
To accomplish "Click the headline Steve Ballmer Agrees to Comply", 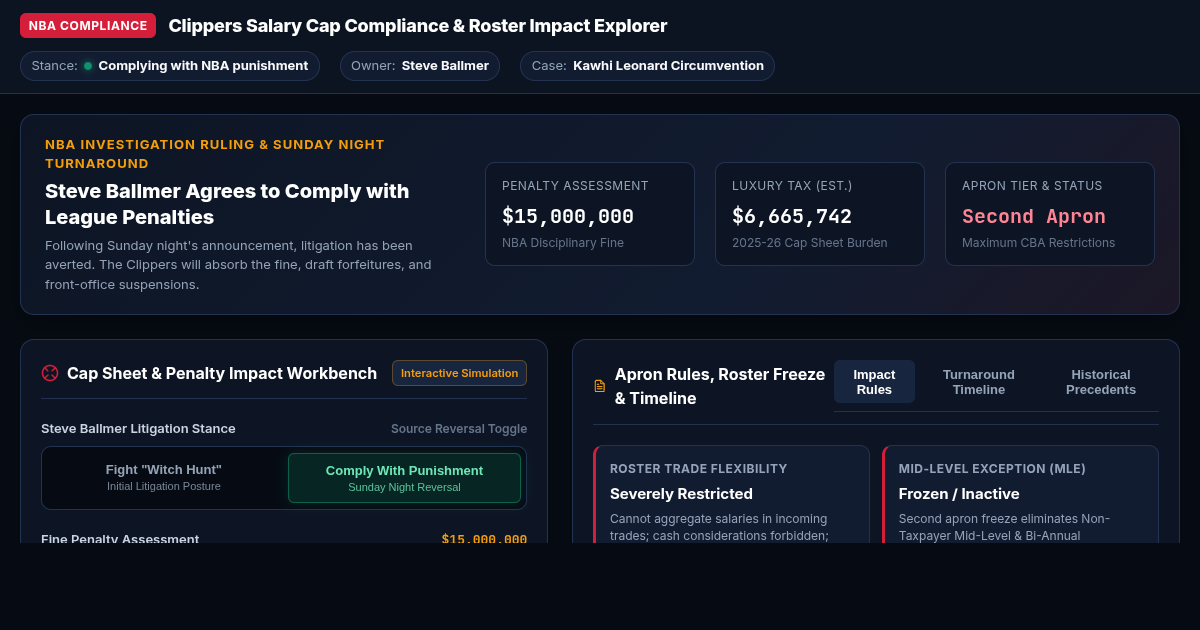I will pyautogui.click(x=227, y=204).
